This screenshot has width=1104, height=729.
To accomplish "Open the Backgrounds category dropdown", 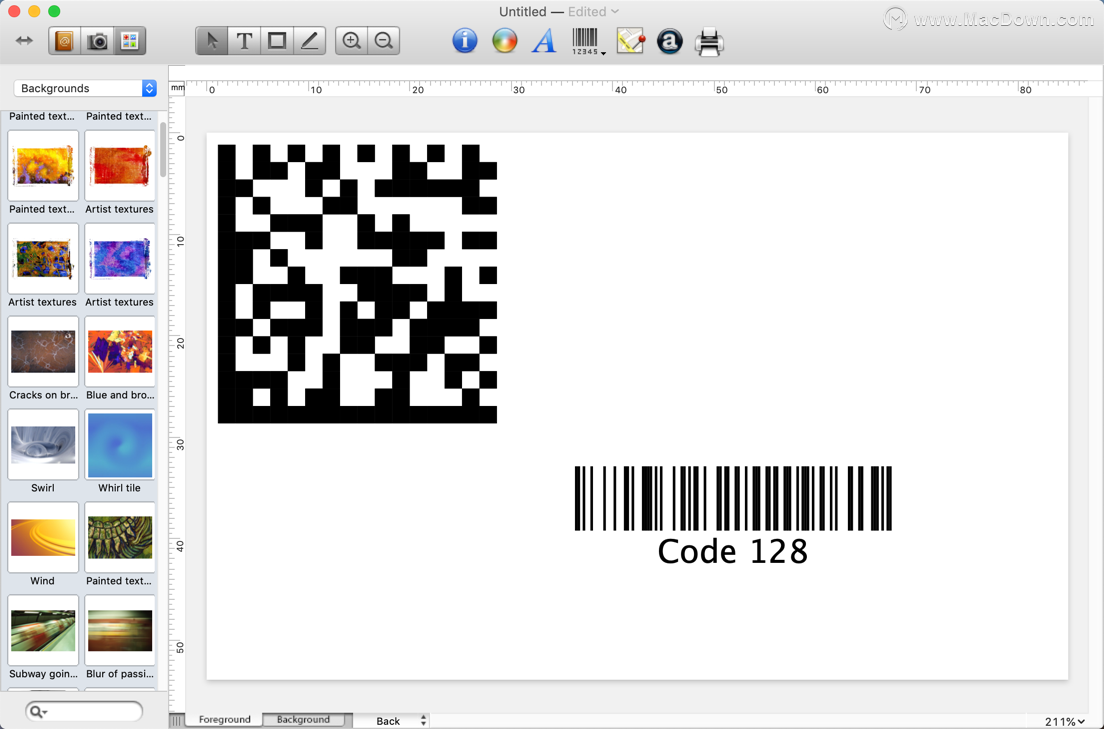I will pyautogui.click(x=85, y=88).
